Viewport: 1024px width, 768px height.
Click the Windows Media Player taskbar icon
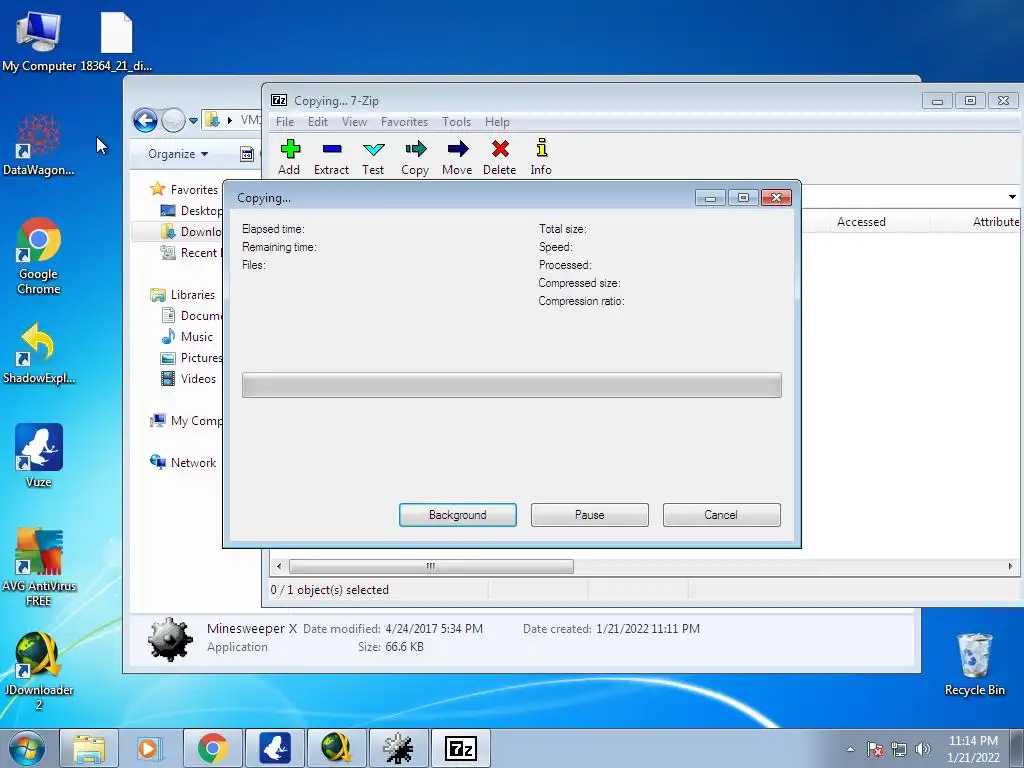pyautogui.click(x=148, y=748)
